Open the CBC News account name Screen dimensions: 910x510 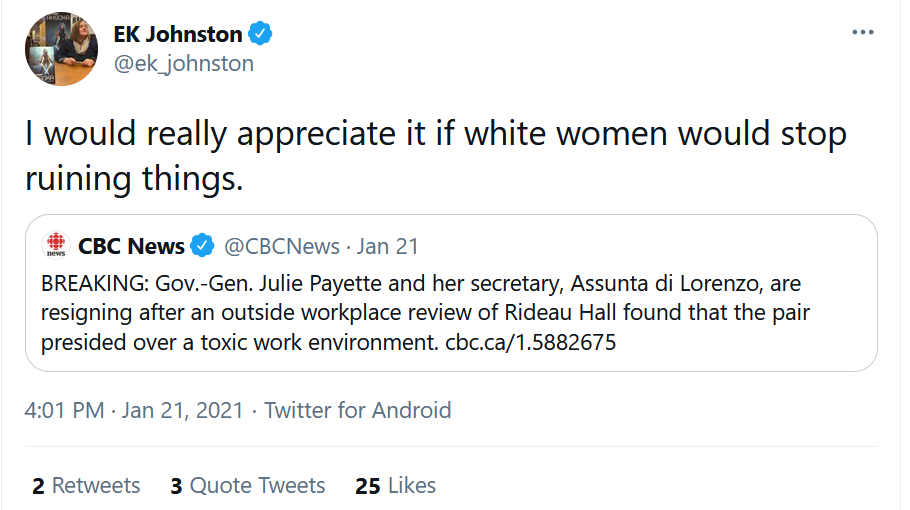pos(131,246)
